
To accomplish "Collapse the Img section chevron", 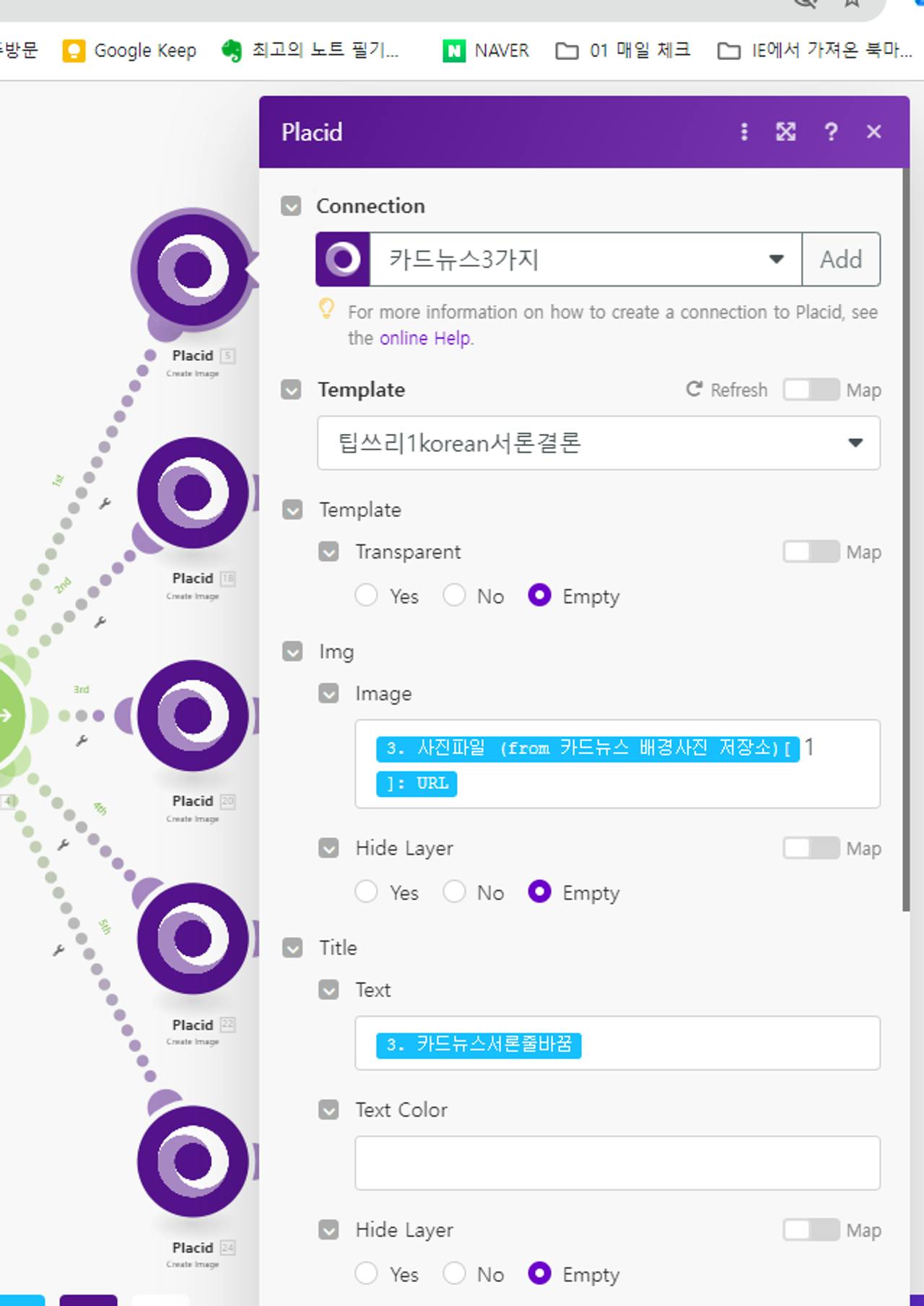I will pyautogui.click(x=292, y=652).
